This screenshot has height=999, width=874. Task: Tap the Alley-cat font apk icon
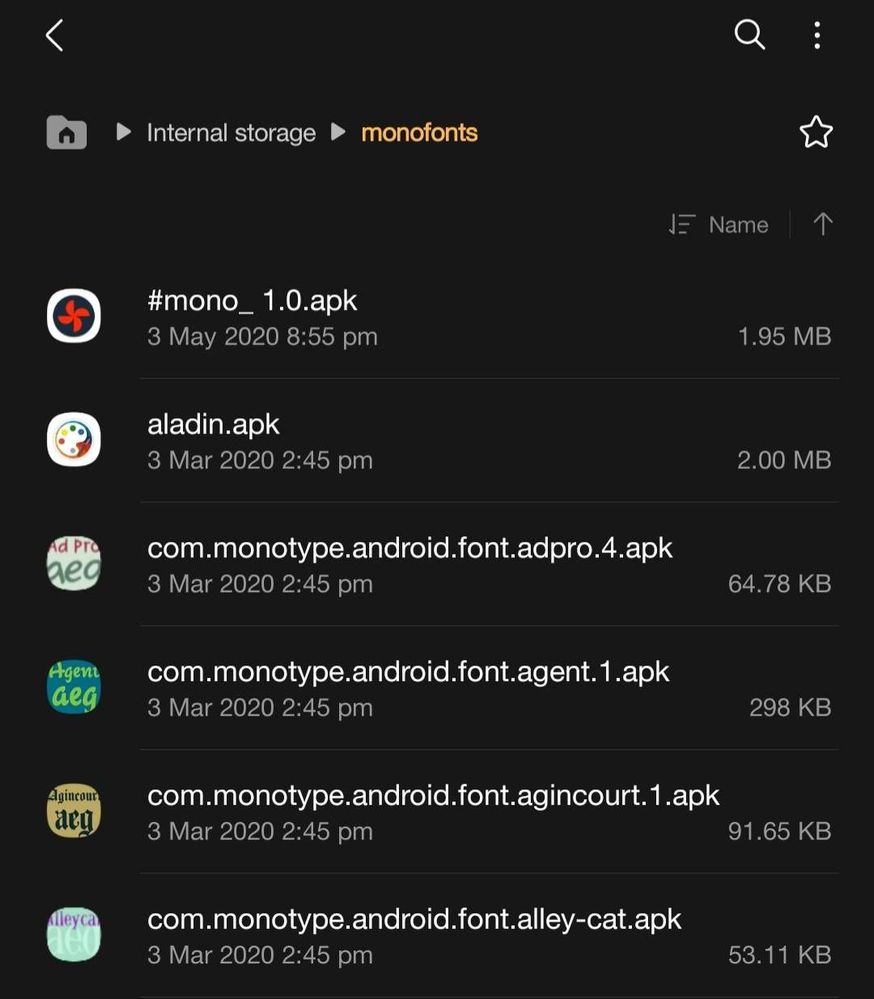click(x=74, y=934)
